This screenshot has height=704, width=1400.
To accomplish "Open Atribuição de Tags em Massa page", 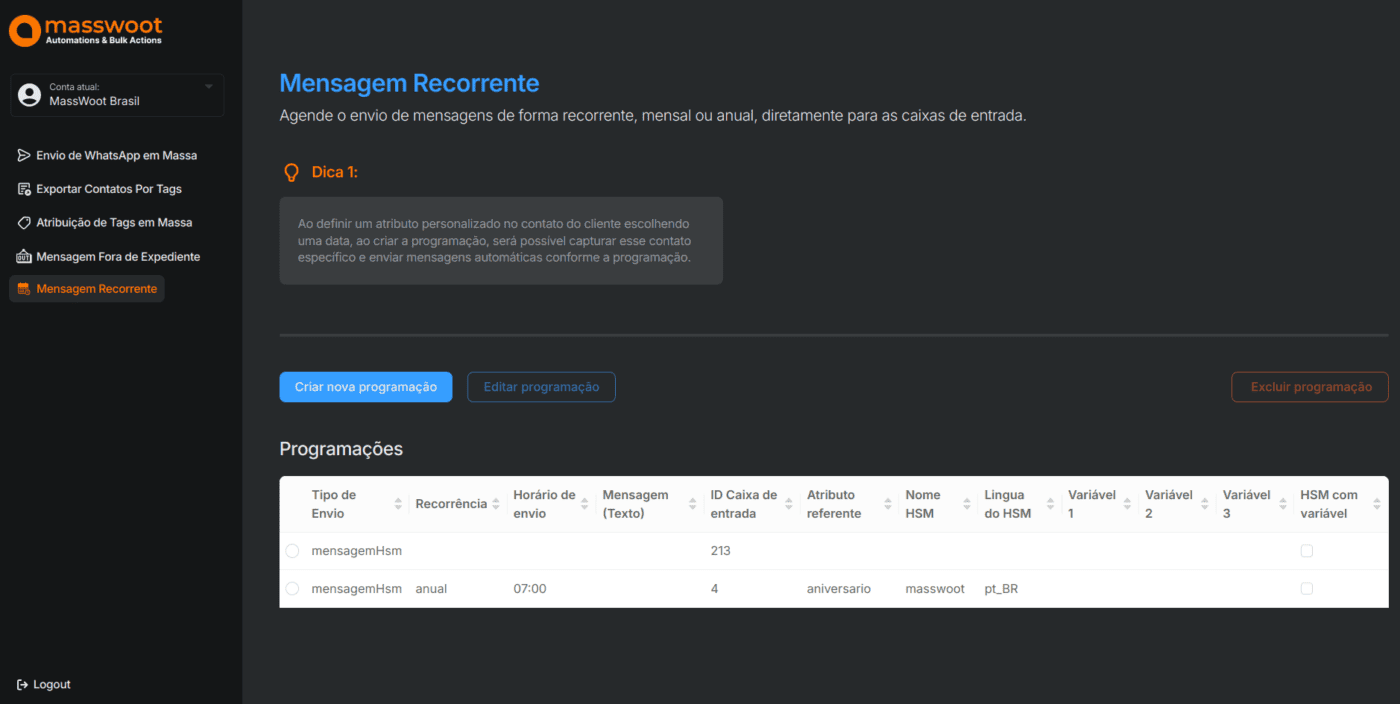I will 114,223.
